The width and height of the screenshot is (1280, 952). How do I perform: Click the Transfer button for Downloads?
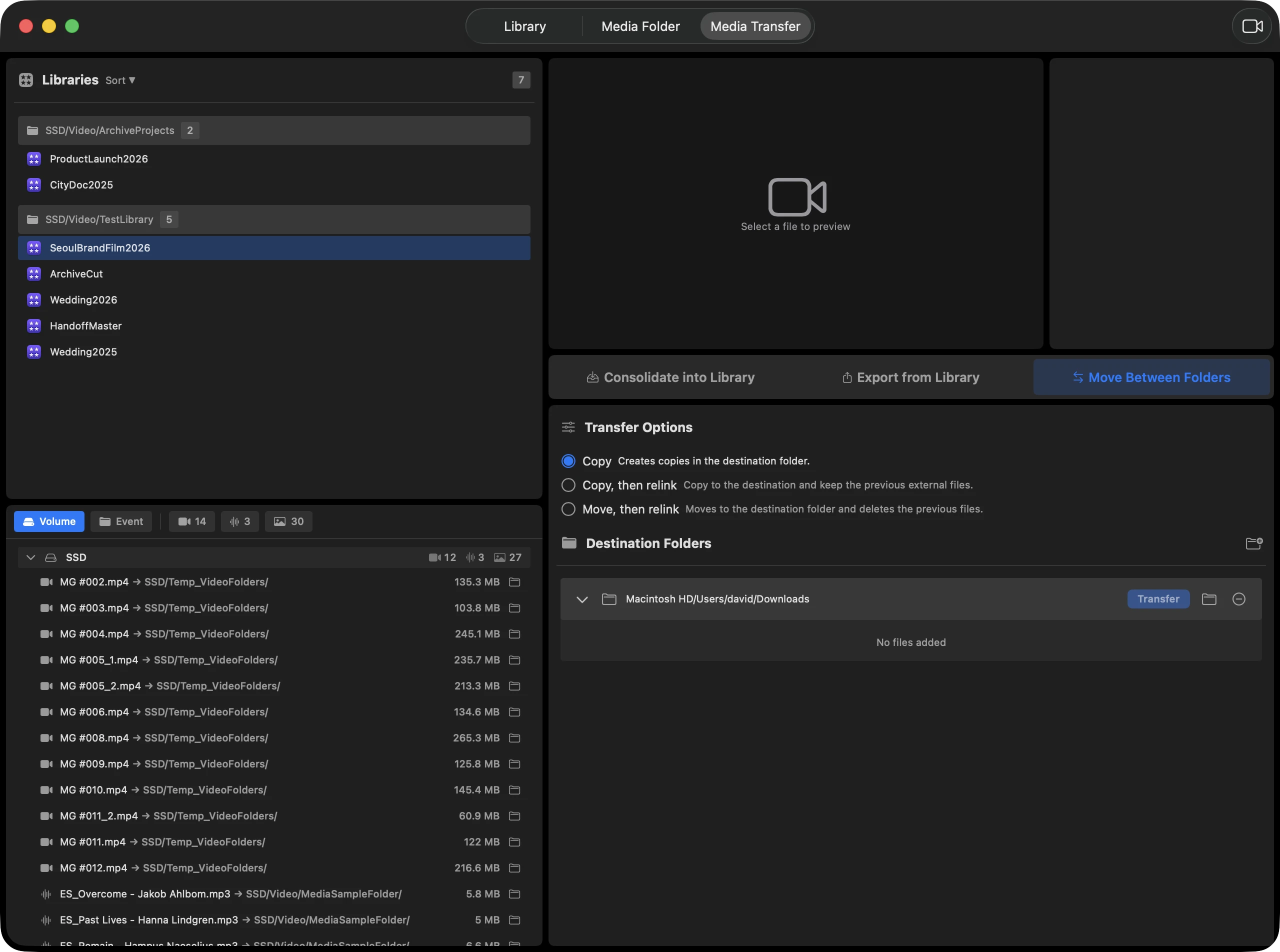click(x=1158, y=599)
